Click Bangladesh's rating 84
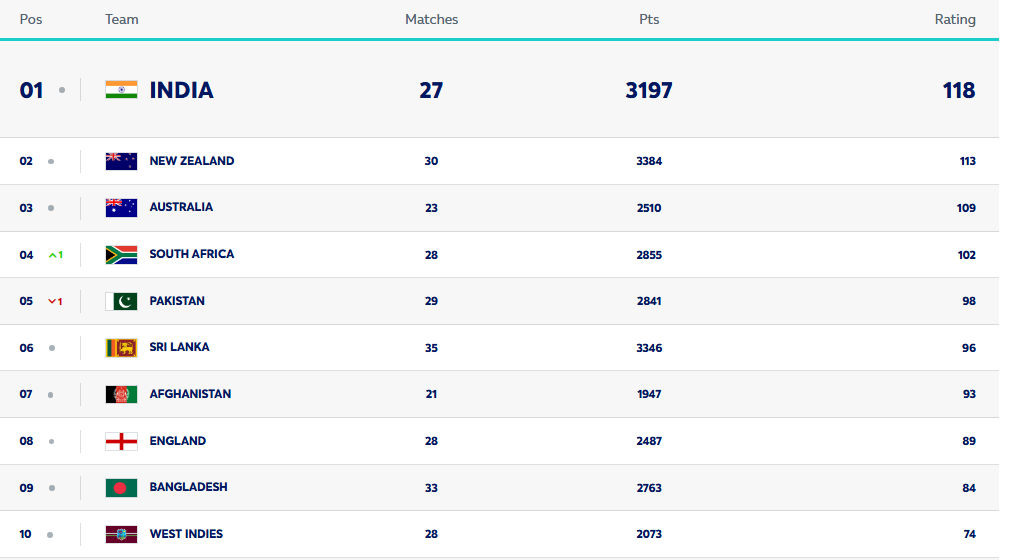Viewport: 1012px width, 560px height. (969, 488)
